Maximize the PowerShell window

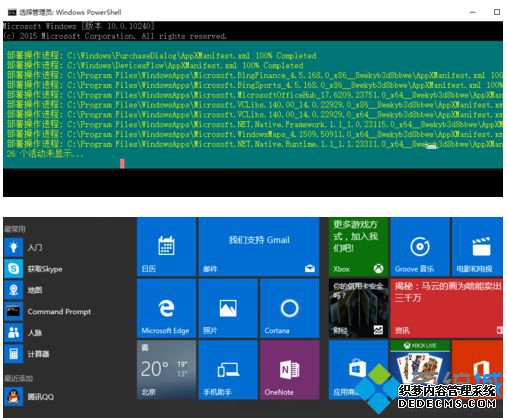click(x=497, y=12)
